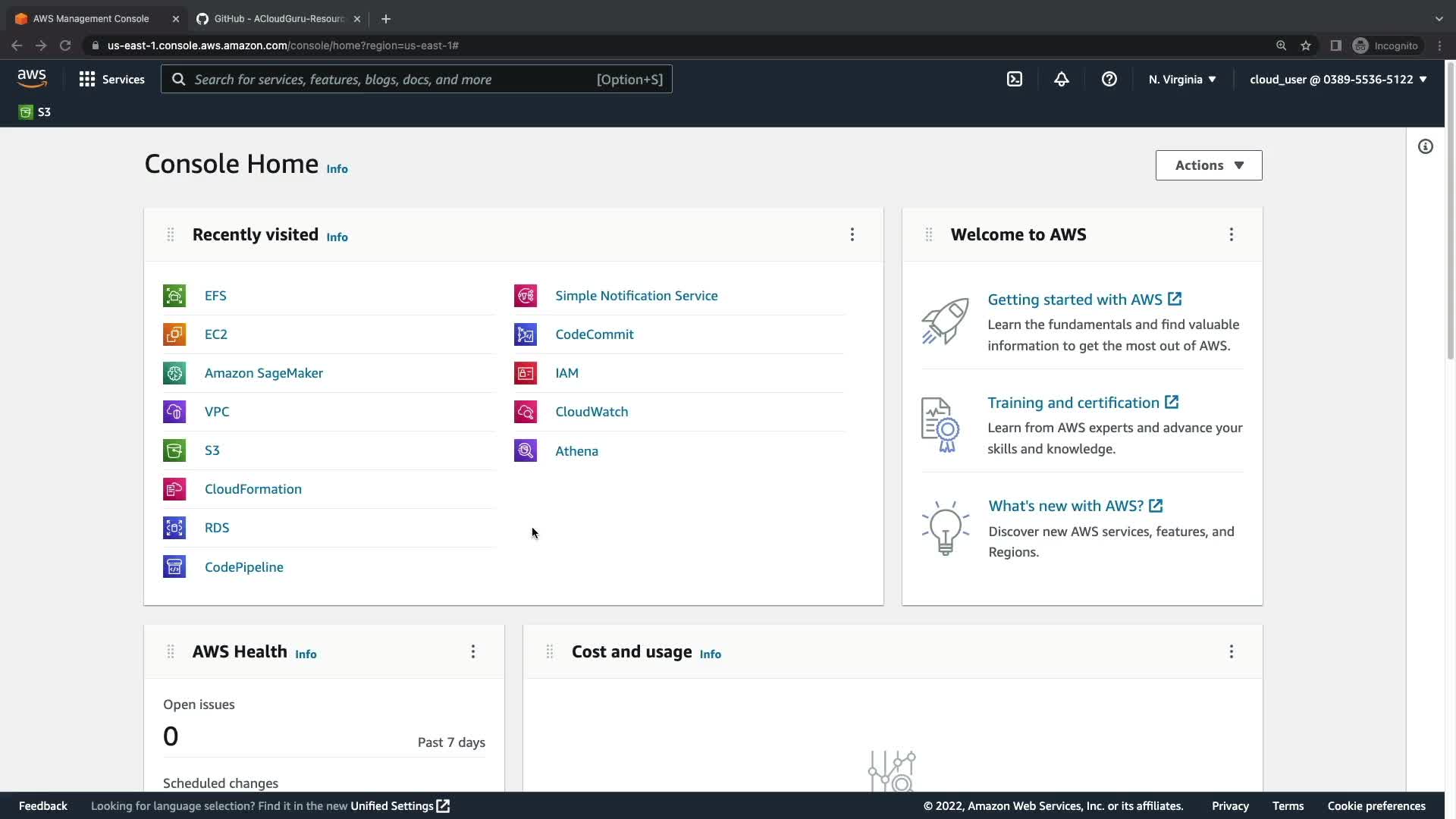Open the help question mark icon

[1109, 79]
